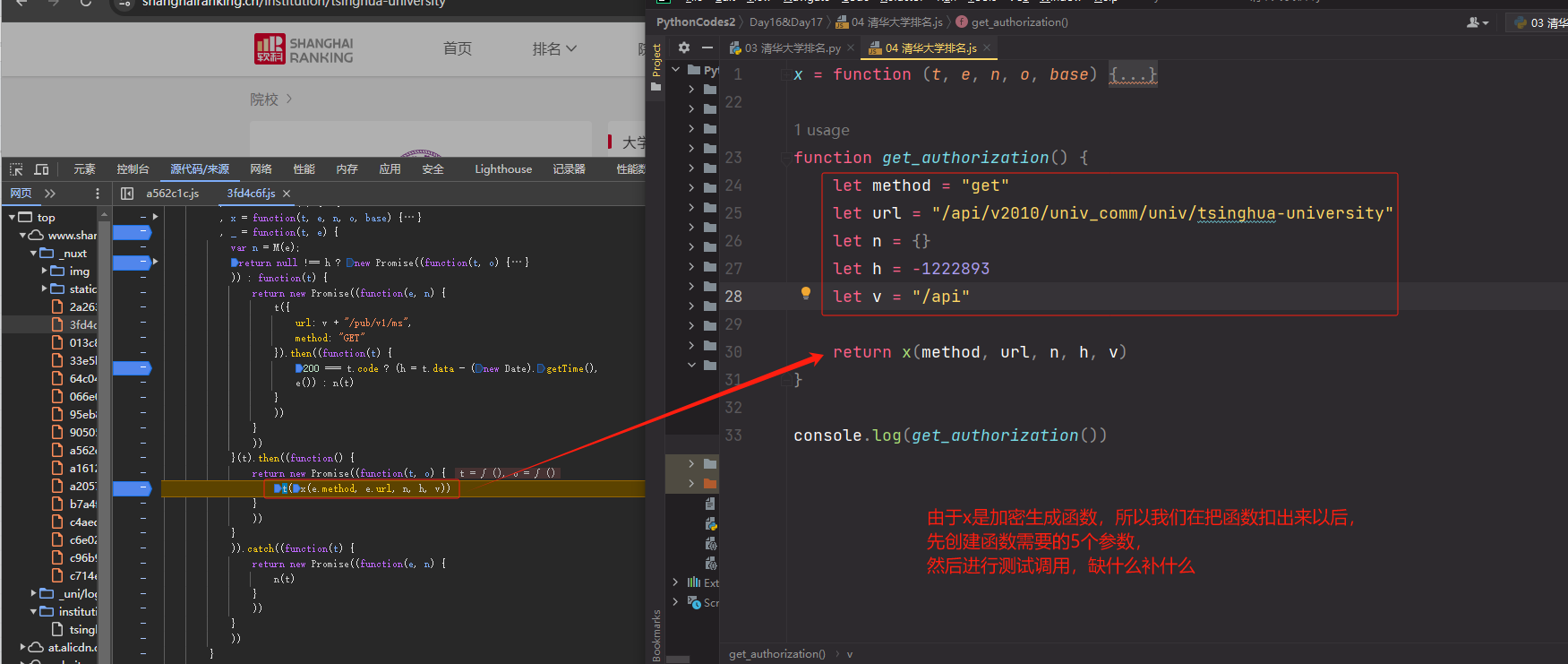Switch to the 元素 DevTools tab
Screen dimensions: 1568x664
coord(84,169)
